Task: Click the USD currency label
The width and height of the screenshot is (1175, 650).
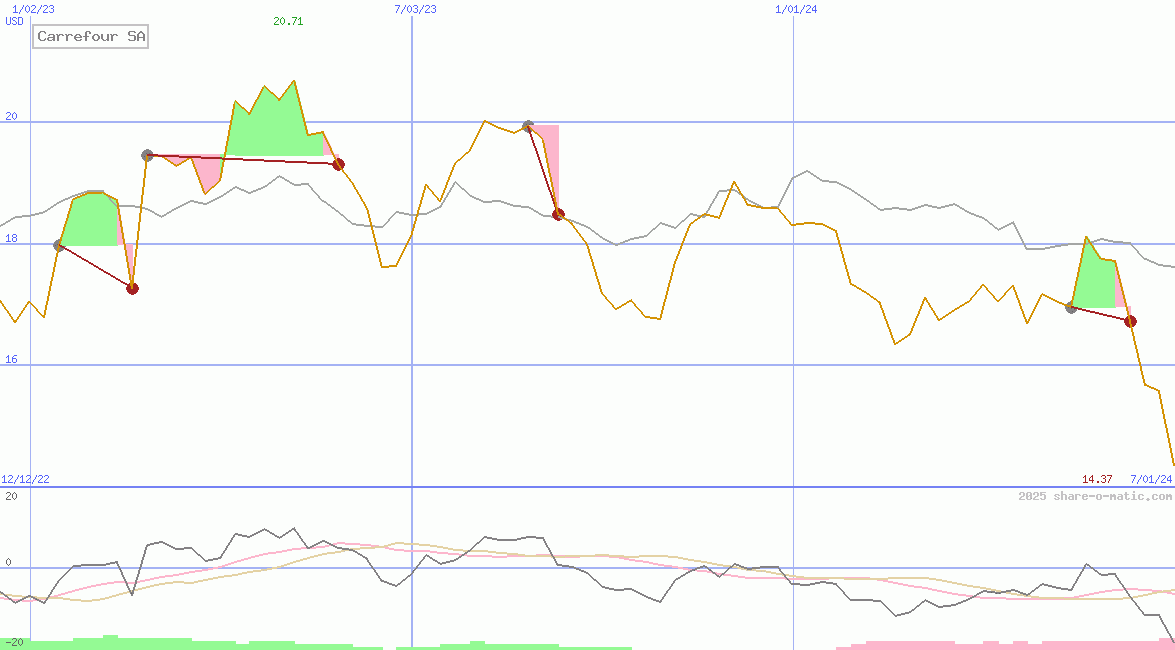Action: [x=15, y=21]
